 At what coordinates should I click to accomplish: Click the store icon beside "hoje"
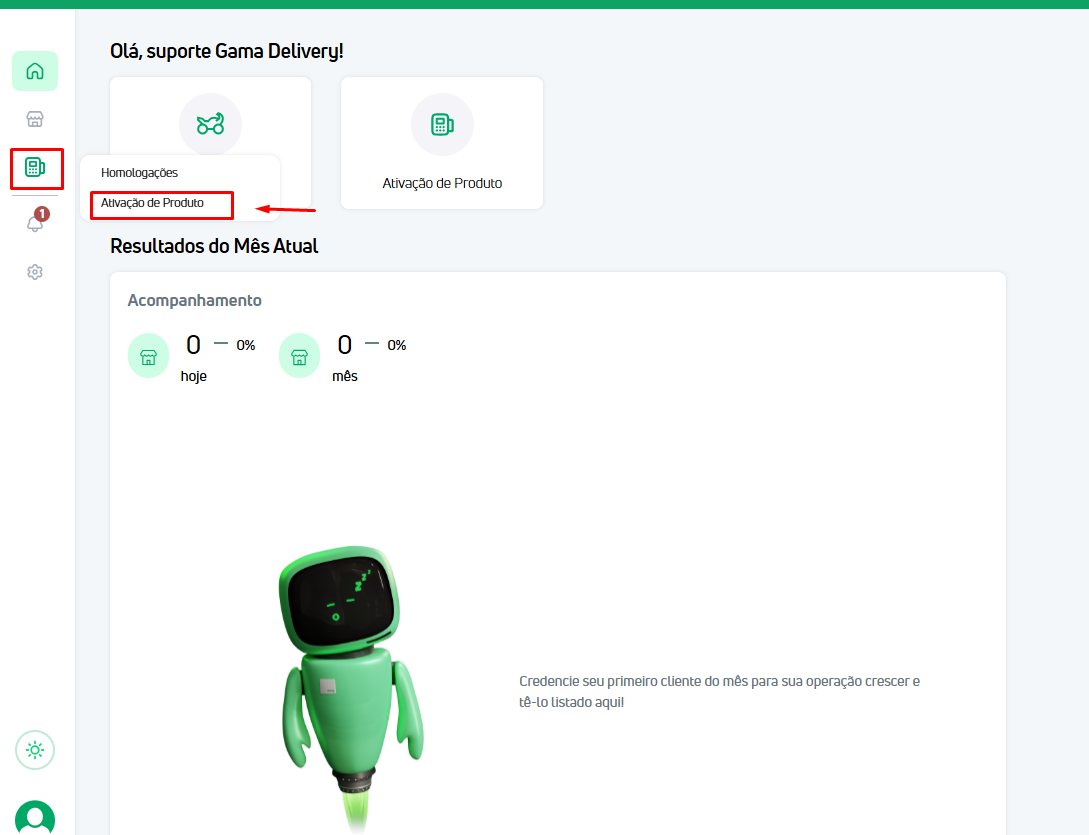148,356
